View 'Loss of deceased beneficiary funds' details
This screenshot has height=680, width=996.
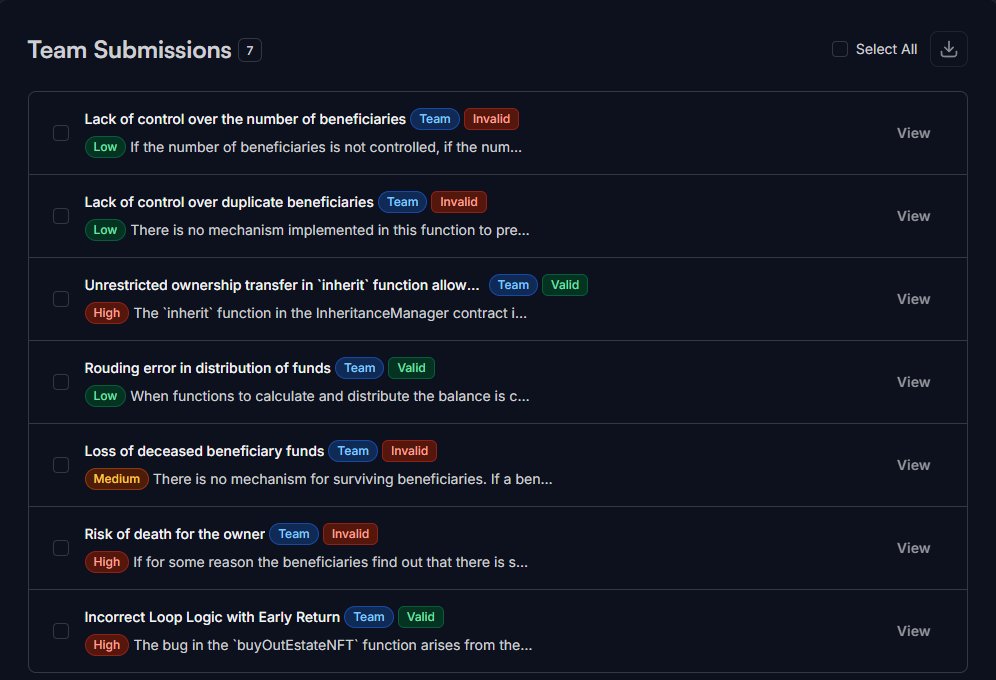click(x=913, y=465)
